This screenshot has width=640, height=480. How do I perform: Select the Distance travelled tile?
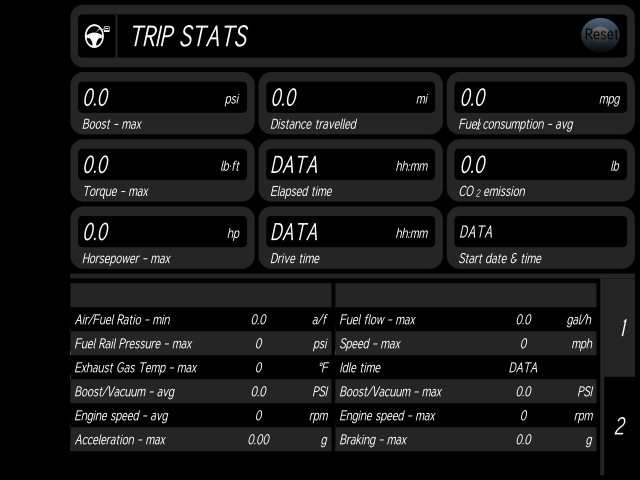pos(351,103)
